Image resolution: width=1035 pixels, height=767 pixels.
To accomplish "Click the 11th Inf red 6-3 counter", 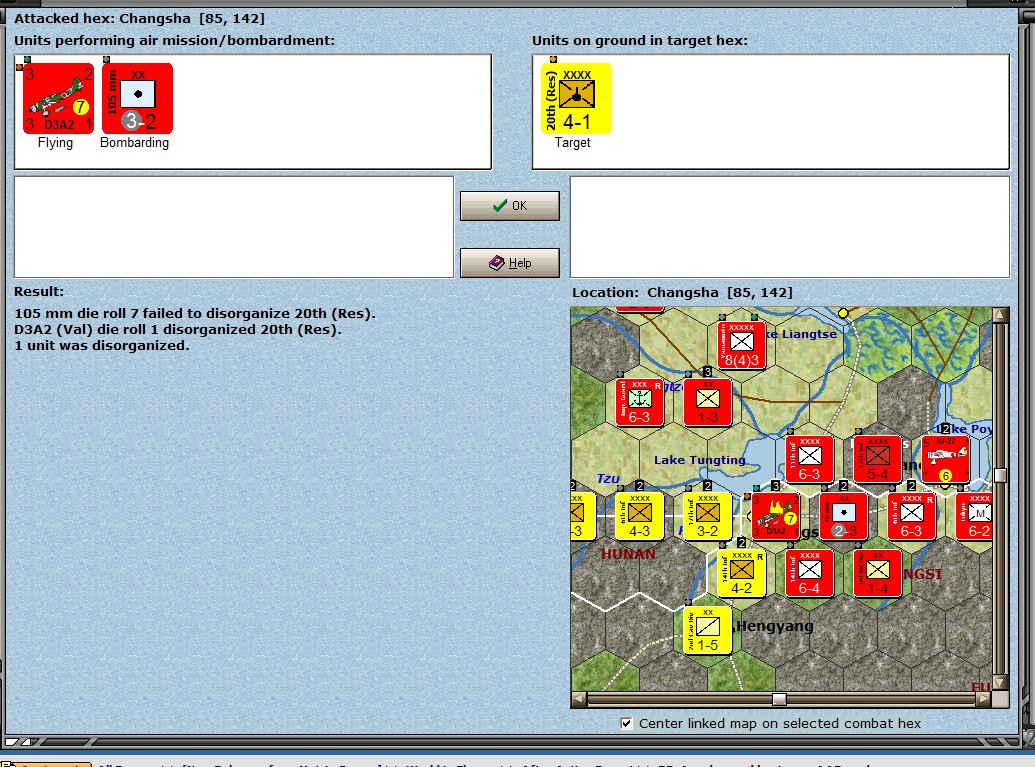I will 810,459.
